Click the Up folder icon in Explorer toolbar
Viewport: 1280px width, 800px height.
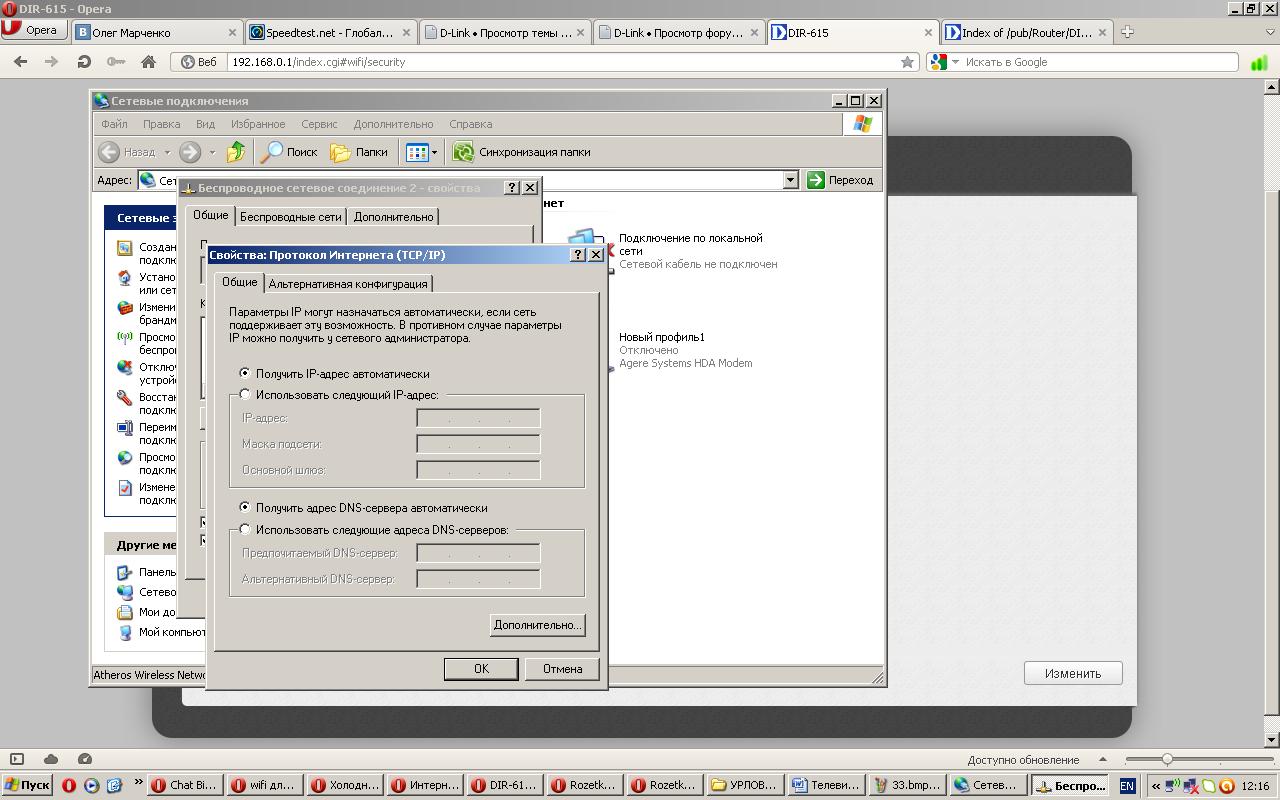coord(236,152)
